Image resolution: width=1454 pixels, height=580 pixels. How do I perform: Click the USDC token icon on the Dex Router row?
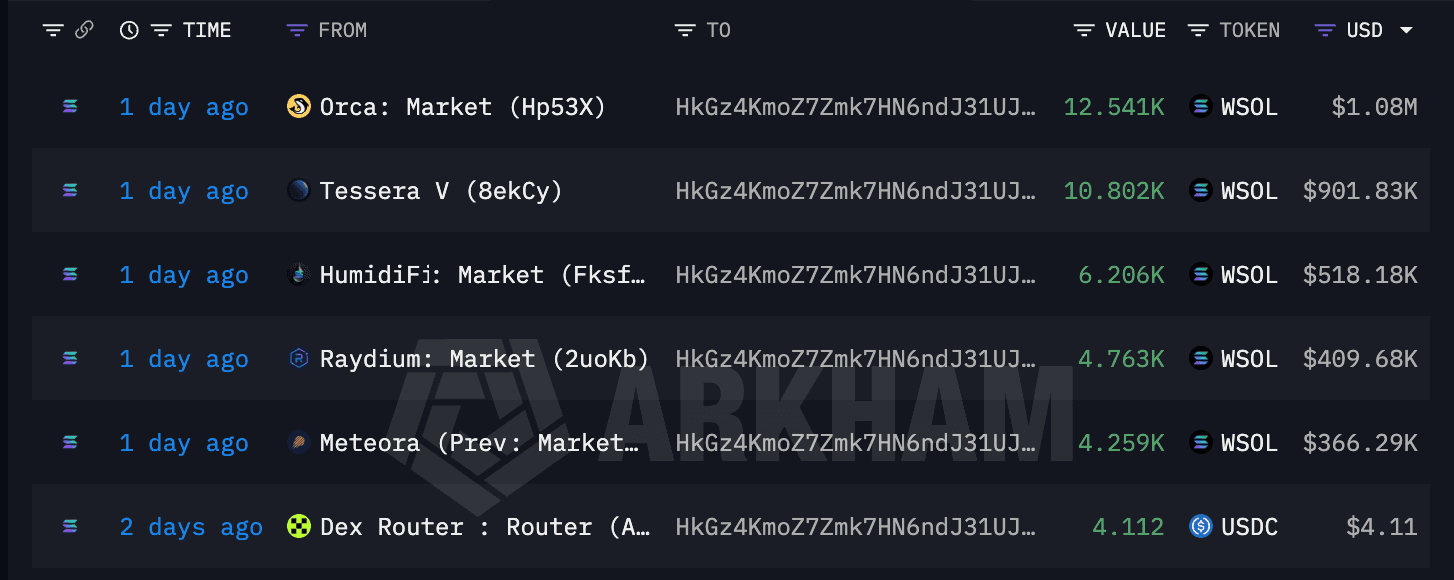pos(1201,527)
